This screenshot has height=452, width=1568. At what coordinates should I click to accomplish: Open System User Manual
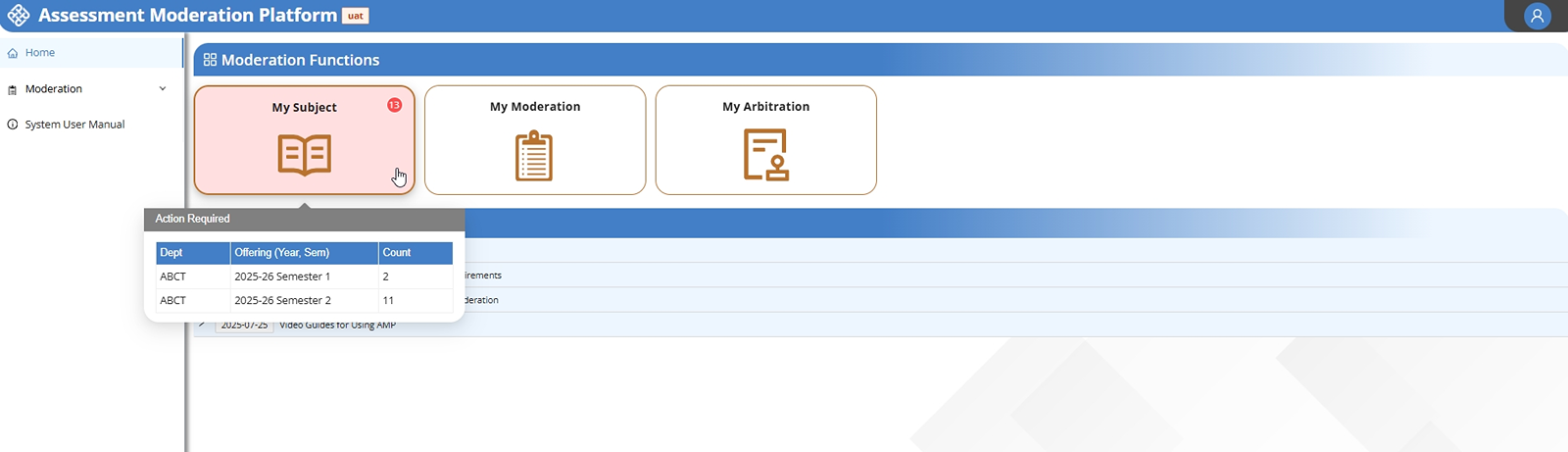pyautogui.click(x=90, y=125)
